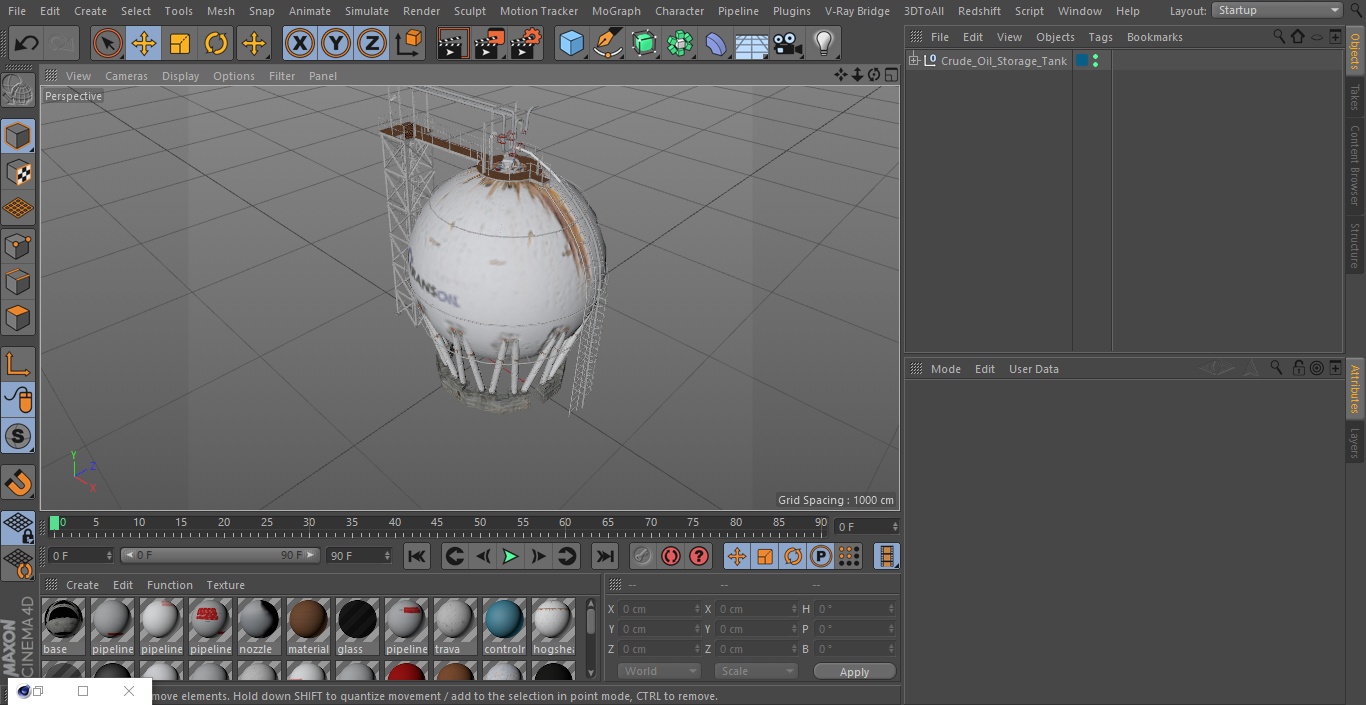Toggle X axis lock
This screenshot has height=705, width=1366.
(300, 43)
